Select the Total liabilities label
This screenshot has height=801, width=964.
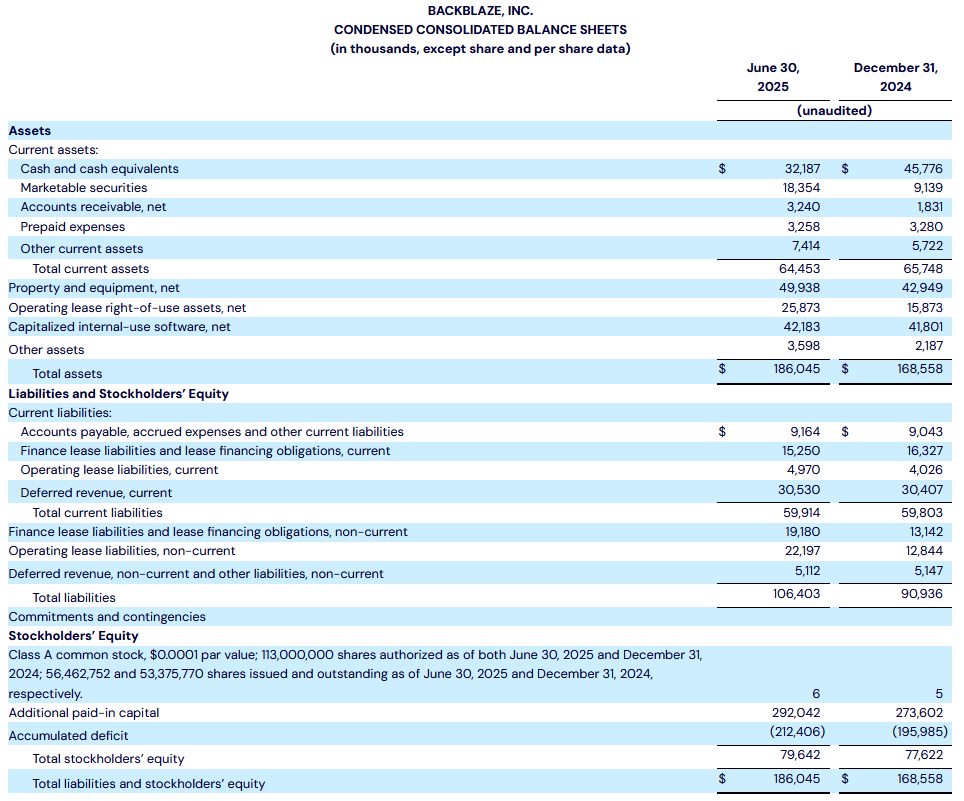(x=74, y=598)
